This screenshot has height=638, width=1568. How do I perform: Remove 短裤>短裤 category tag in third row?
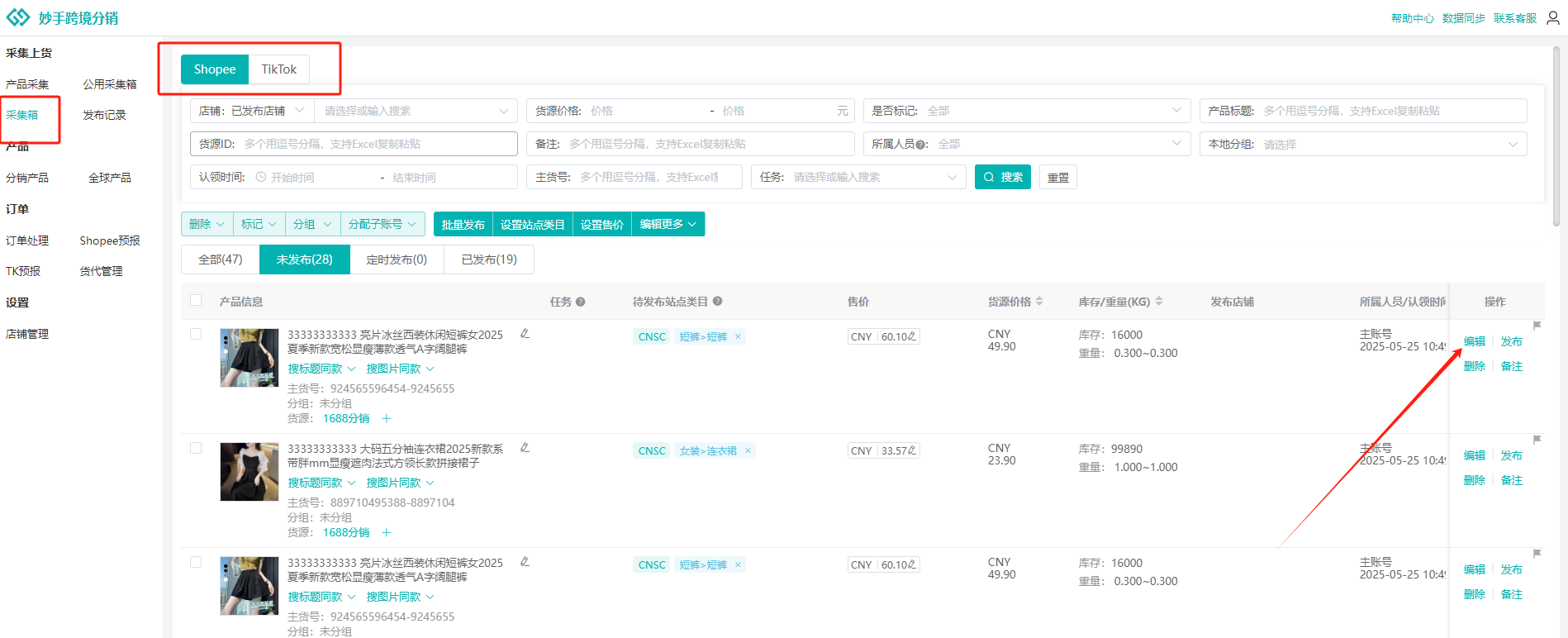click(x=738, y=564)
